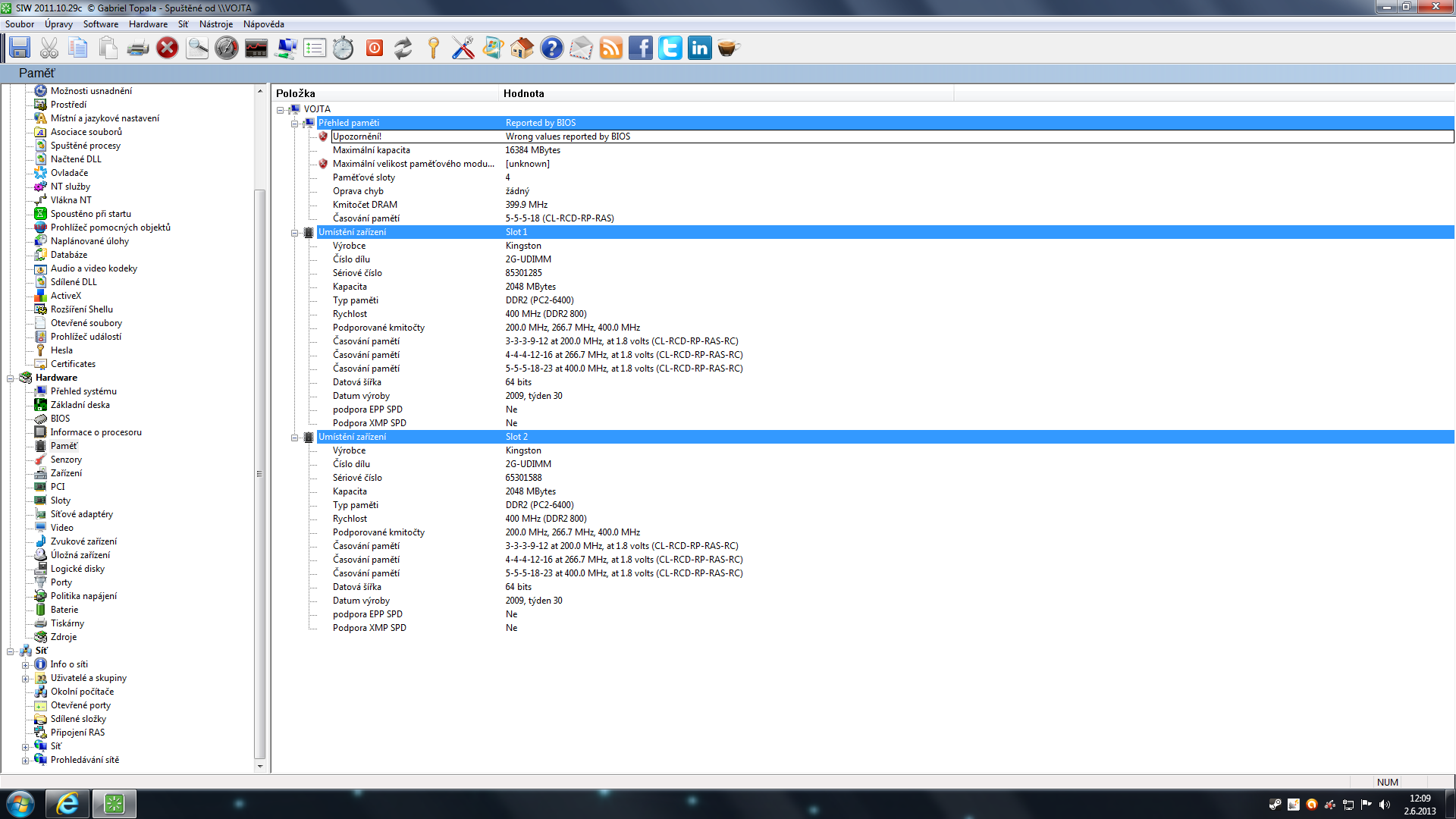Open the Nástroje menu
Screen dimensions: 1456x819
(x=215, y=24)
